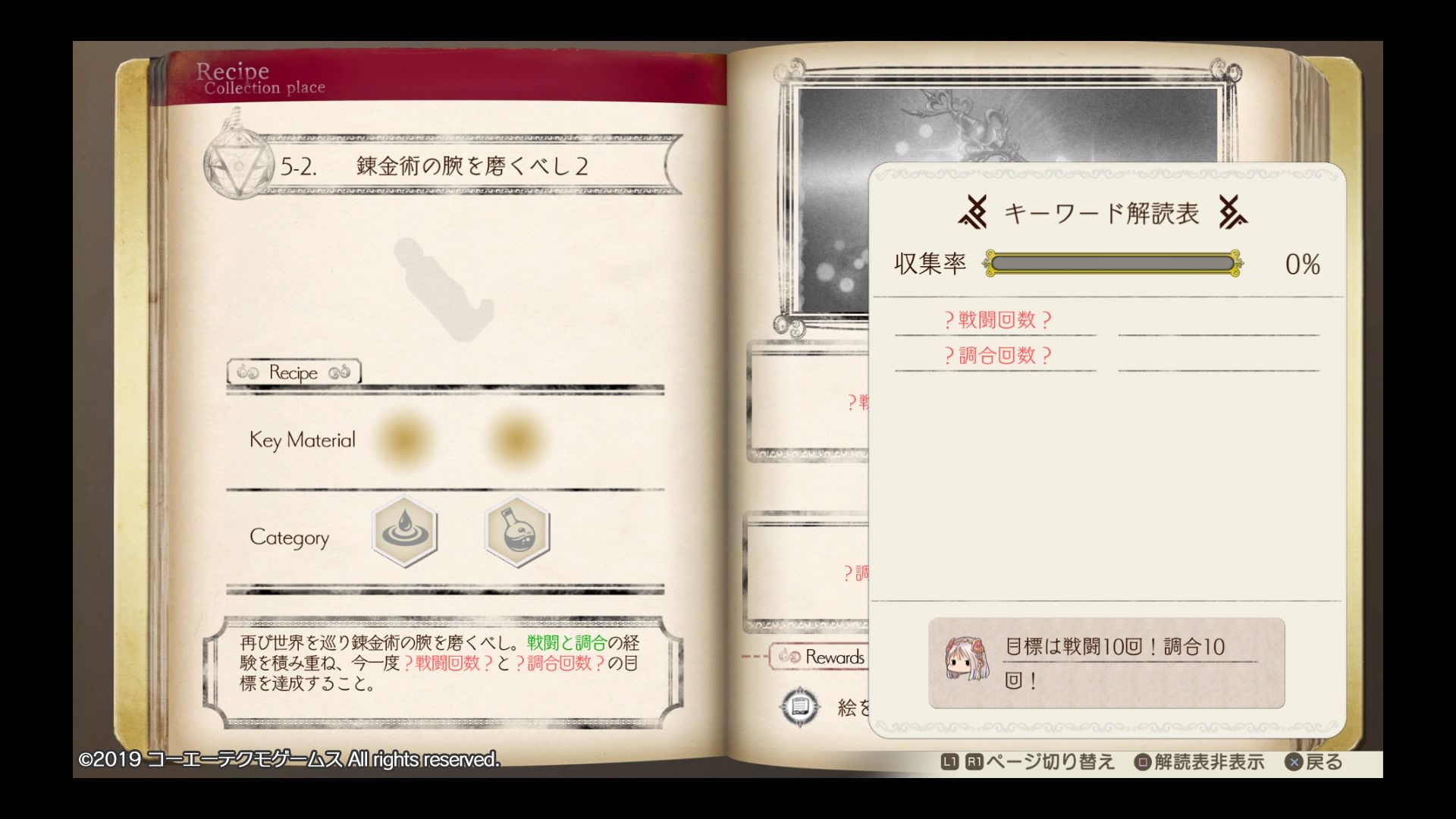Click the L1 page switch button icon
Viewport: 1456px width, 819px height.
[x=949, y=762]
